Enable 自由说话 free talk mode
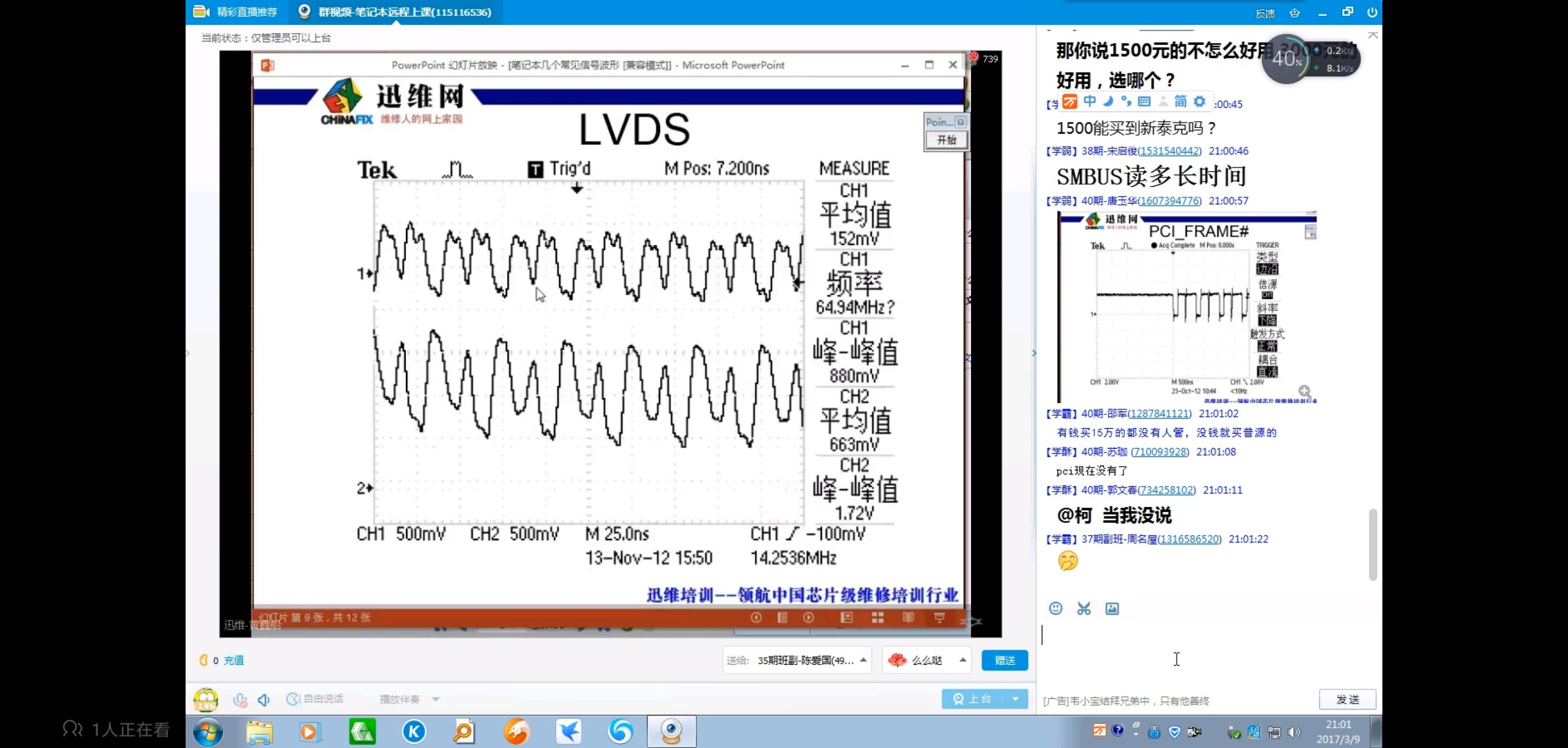Viewport: 1568px width, 748px height. coord(315,699)
